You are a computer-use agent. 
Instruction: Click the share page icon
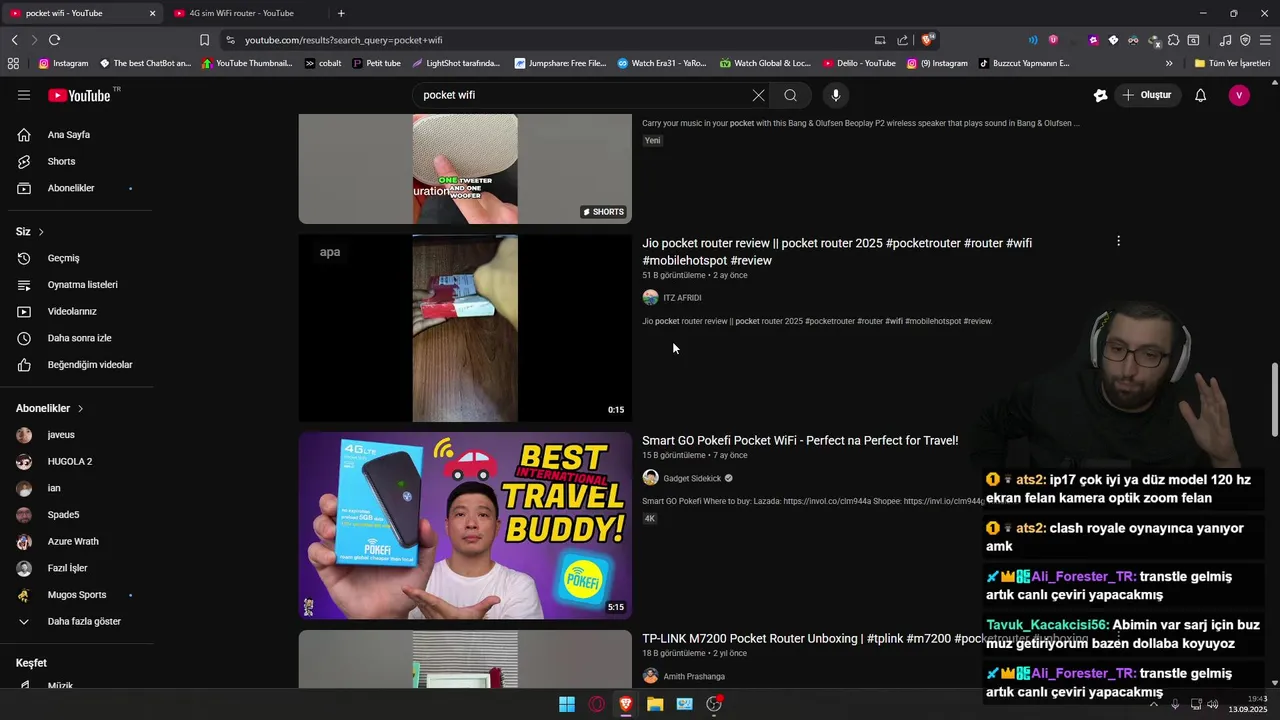(903, 40)
